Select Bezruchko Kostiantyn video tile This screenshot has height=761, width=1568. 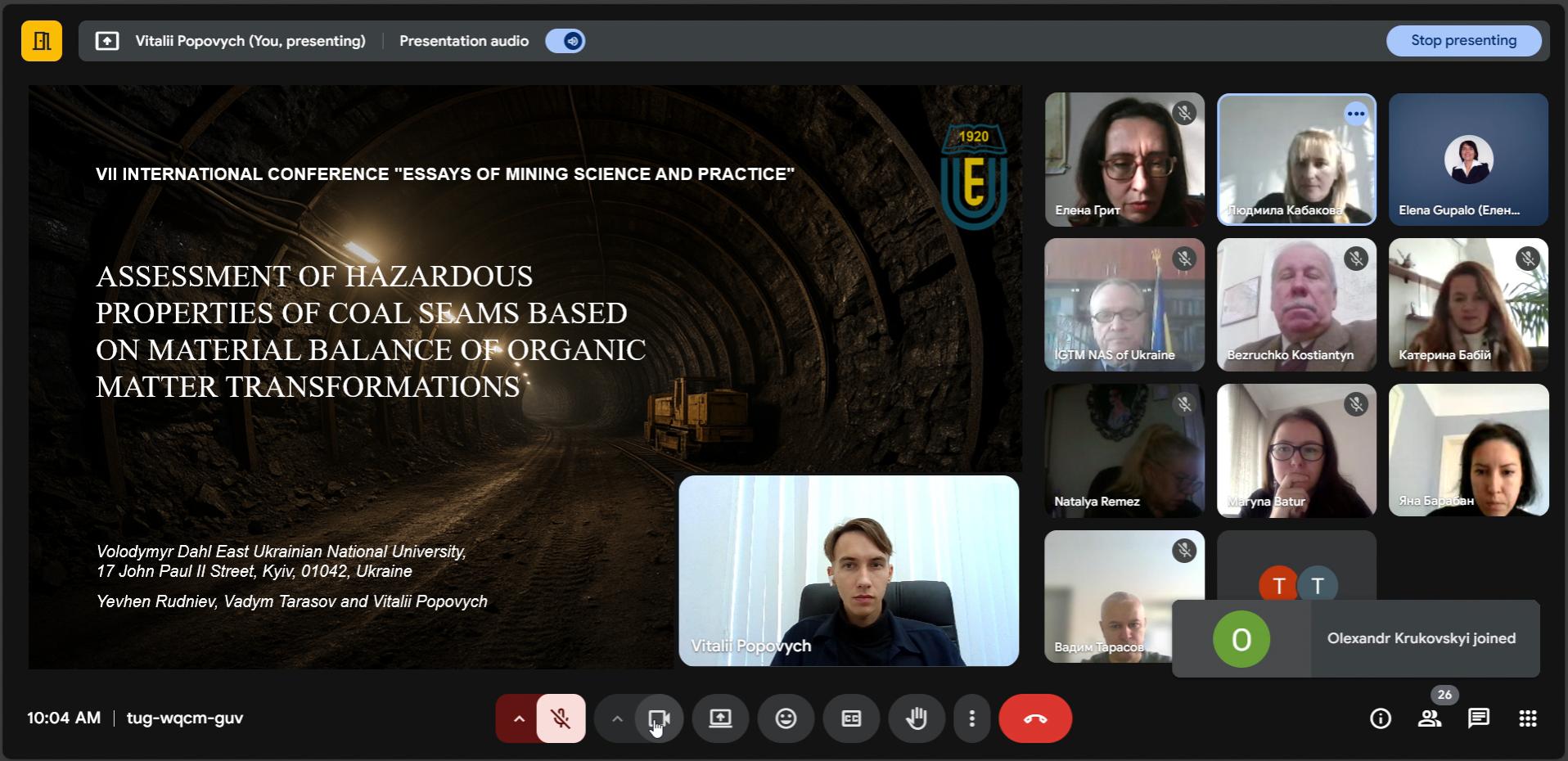[x=1296, y=304]
